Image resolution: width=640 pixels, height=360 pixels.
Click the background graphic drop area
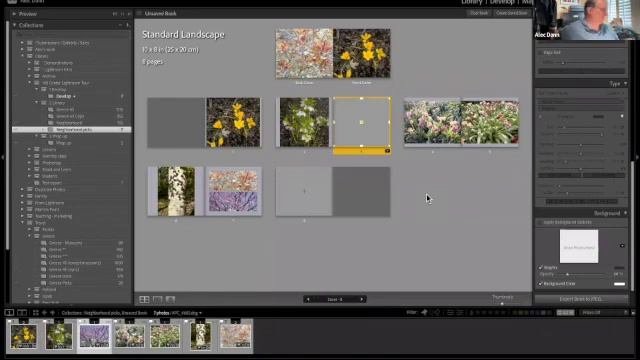[579, 247]
